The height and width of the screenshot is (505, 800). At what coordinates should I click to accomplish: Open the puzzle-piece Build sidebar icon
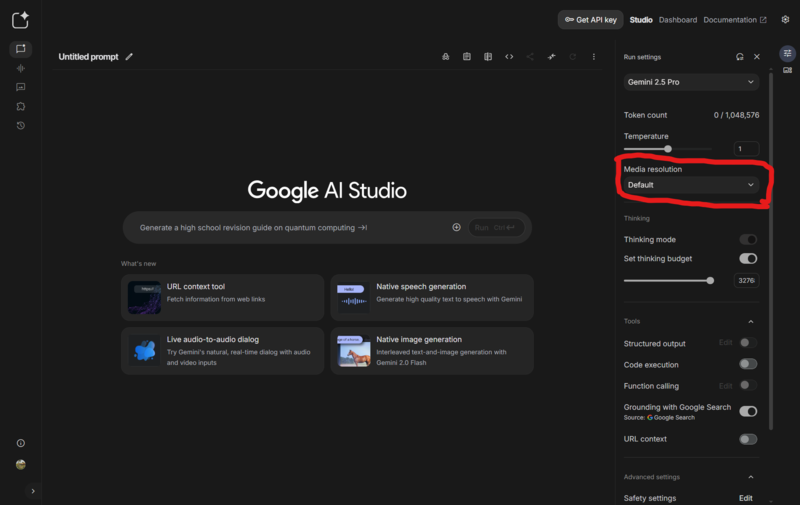coord(20,106)
